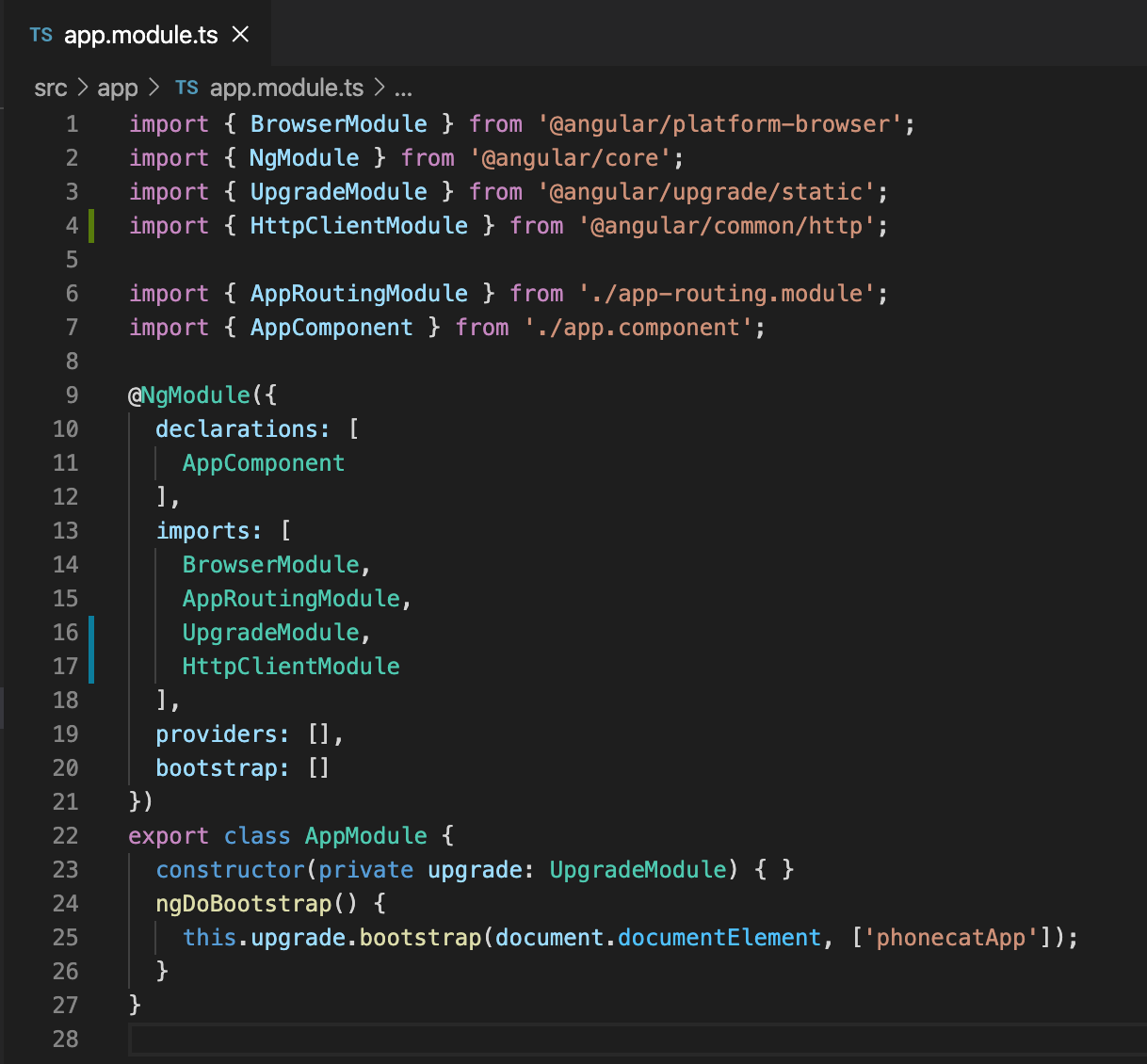
Task: Click the TS file icon in the tab
Action: (x=40, y=35)
